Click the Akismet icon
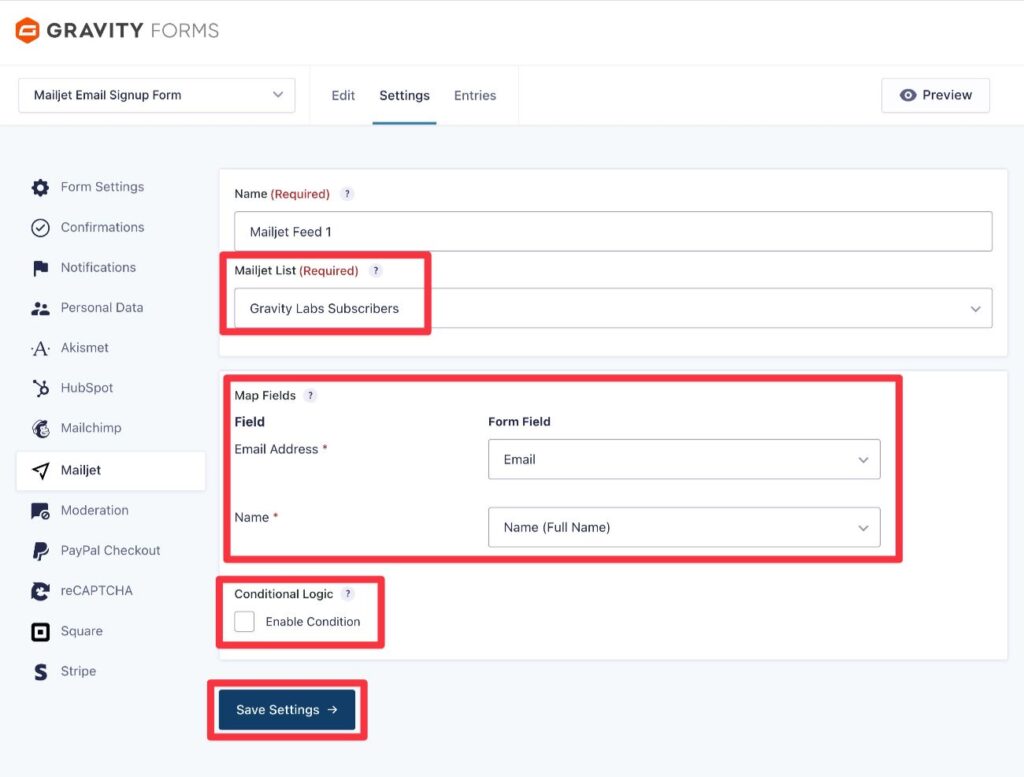1024x777 pixels. click(40, 348)
